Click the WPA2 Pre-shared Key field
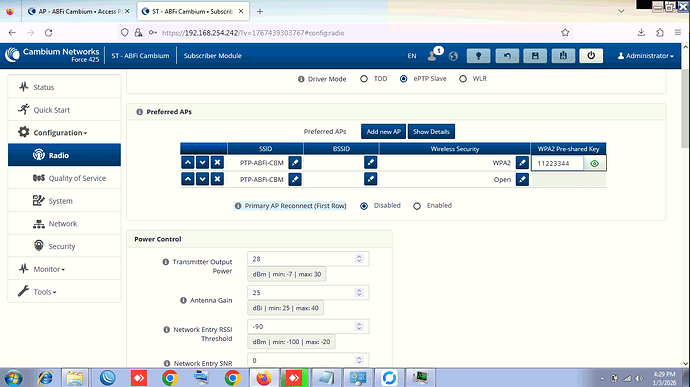Viewport: 690px width, 387px height. tap(558, 163)
